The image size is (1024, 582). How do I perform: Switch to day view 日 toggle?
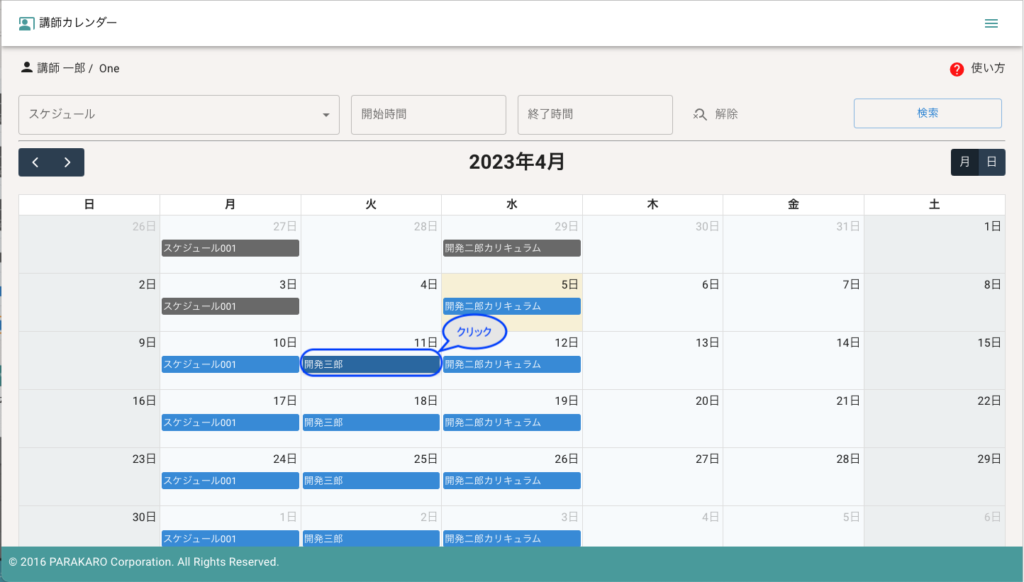[x=991, y=162]
